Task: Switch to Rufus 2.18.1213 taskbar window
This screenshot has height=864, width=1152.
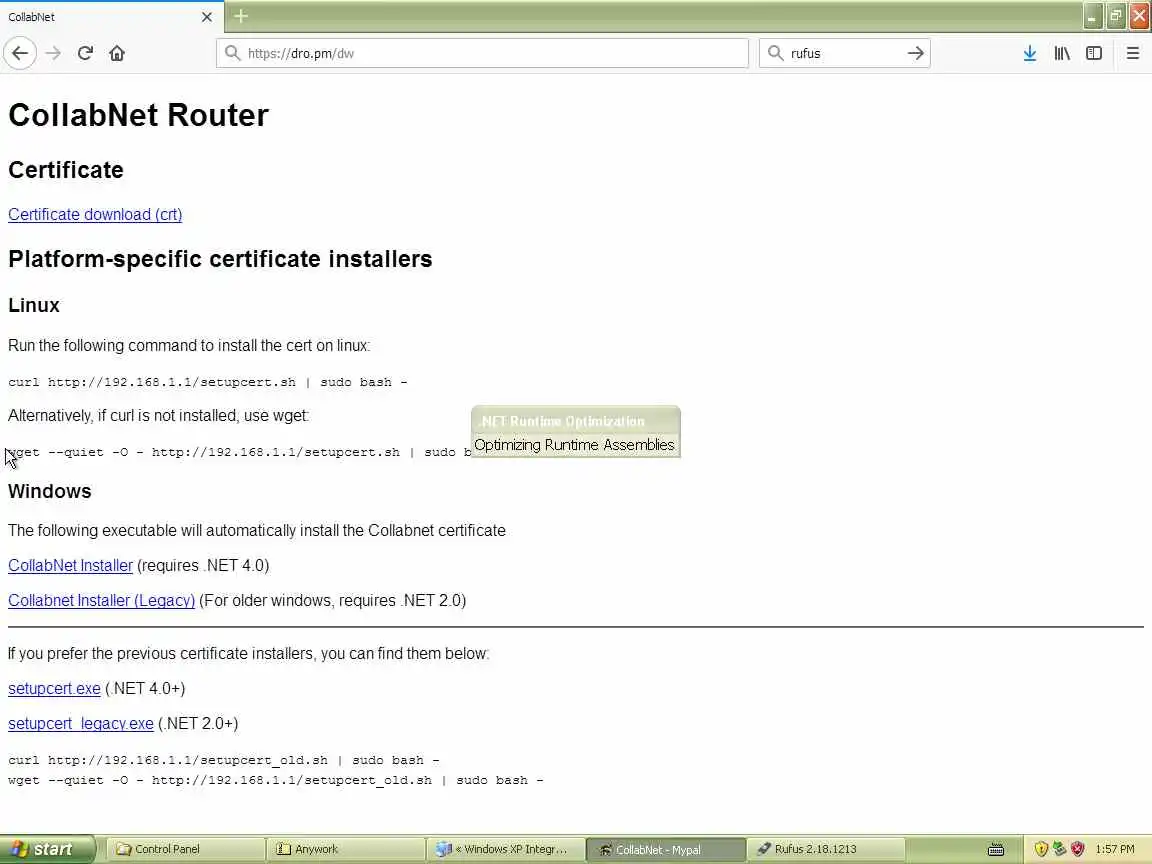Action: click(x=826, y=849)
